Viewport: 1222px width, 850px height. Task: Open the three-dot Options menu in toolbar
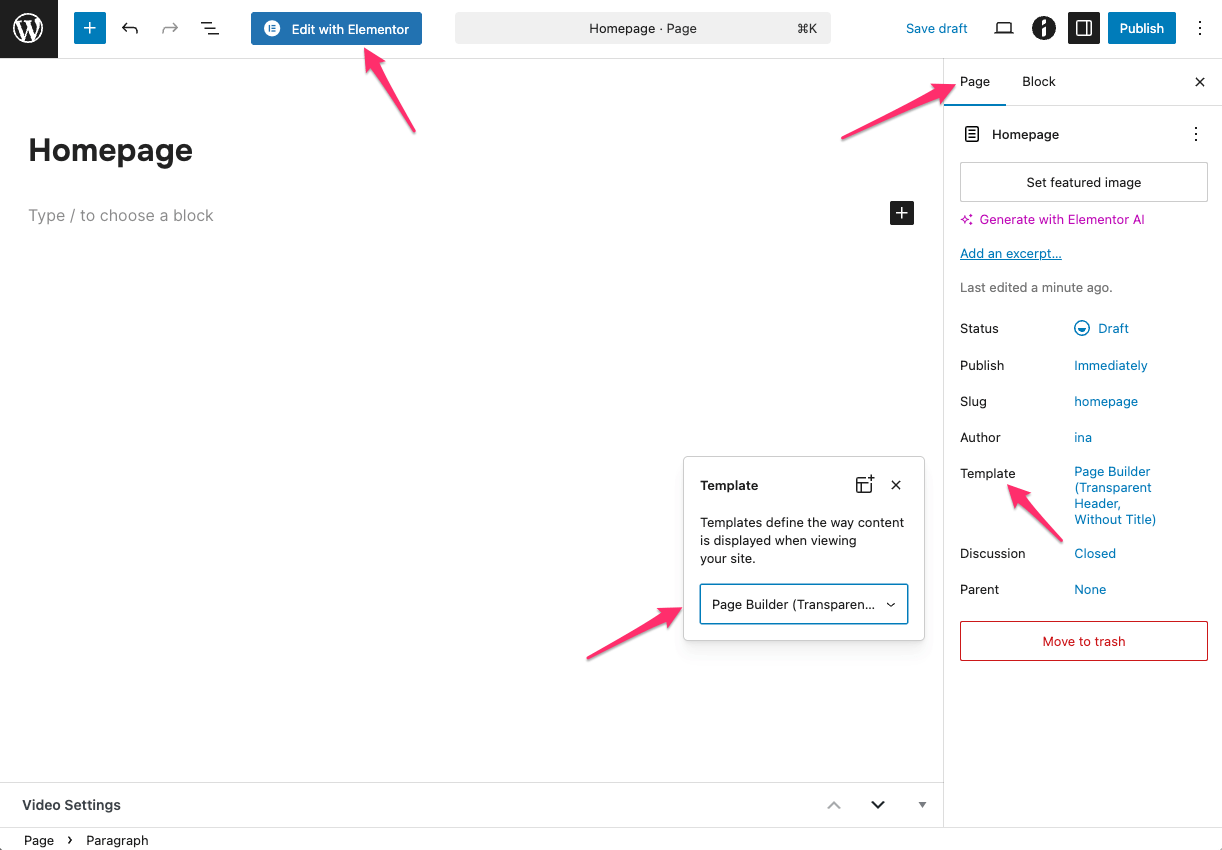1200,29
